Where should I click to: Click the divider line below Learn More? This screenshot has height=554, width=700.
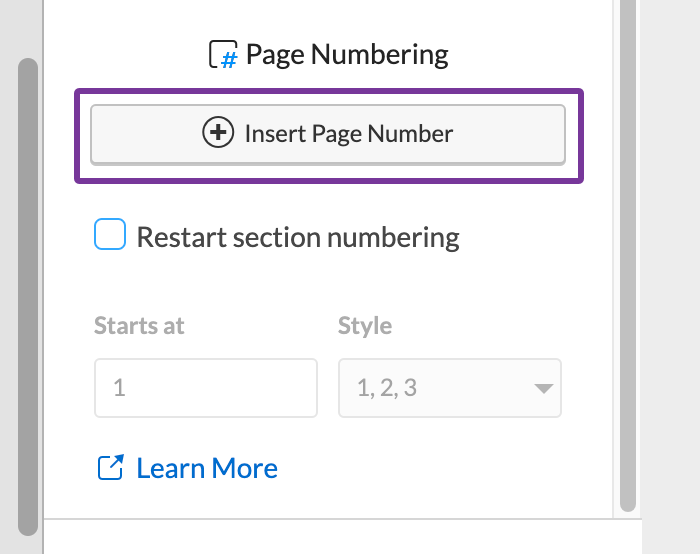pos(340,519)
